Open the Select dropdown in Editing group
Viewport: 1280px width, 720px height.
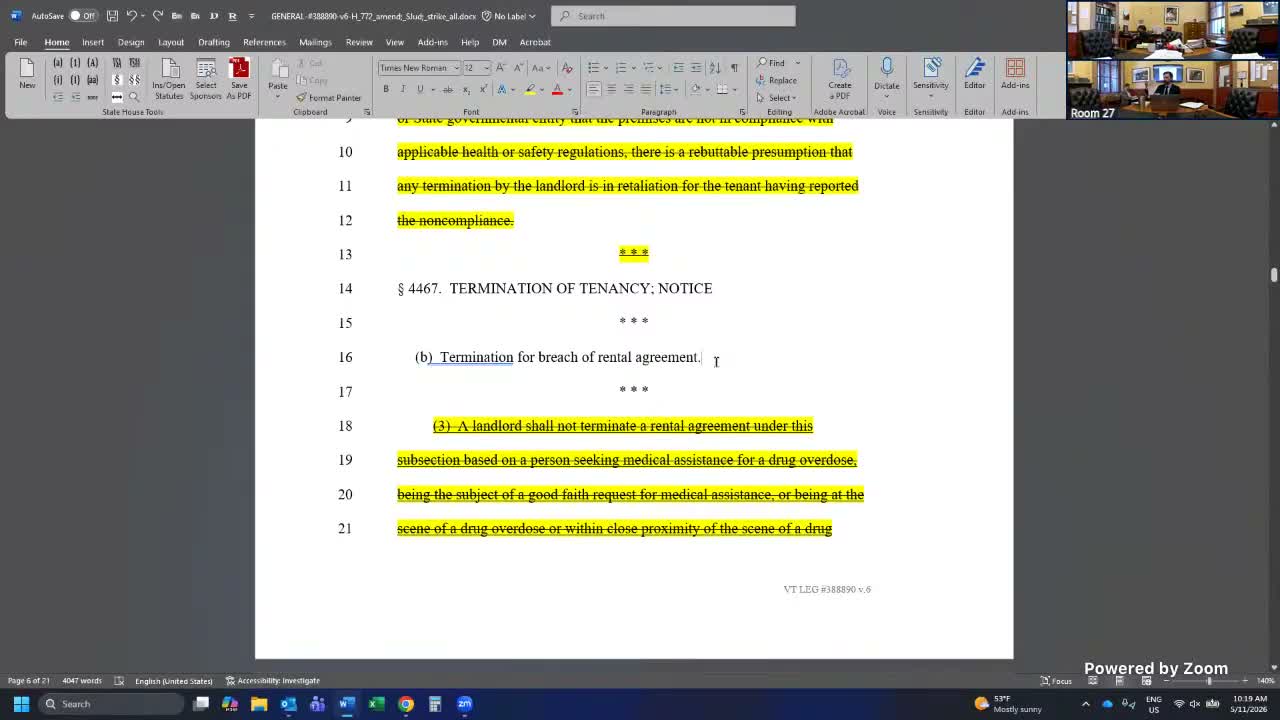(776, 98)
